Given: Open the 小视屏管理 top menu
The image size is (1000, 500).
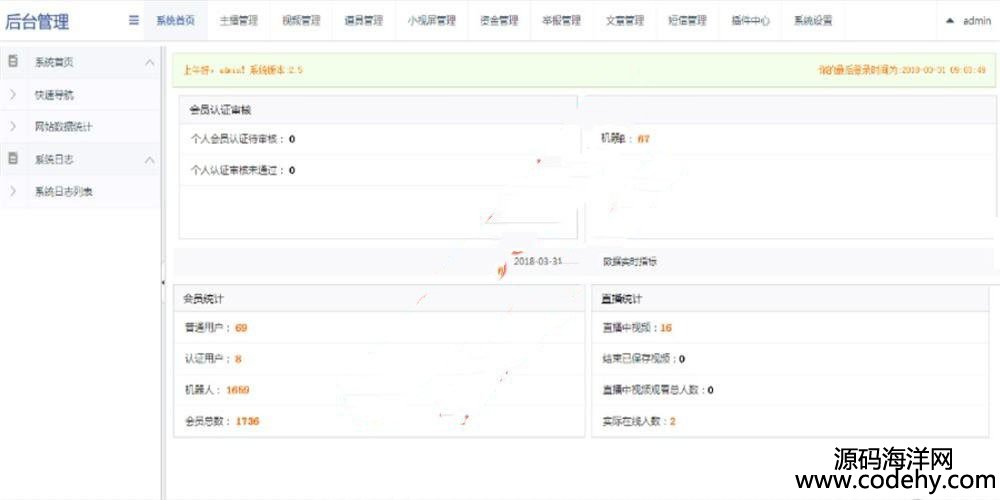Looking at the screenshot, I should [x=432, y=20].
